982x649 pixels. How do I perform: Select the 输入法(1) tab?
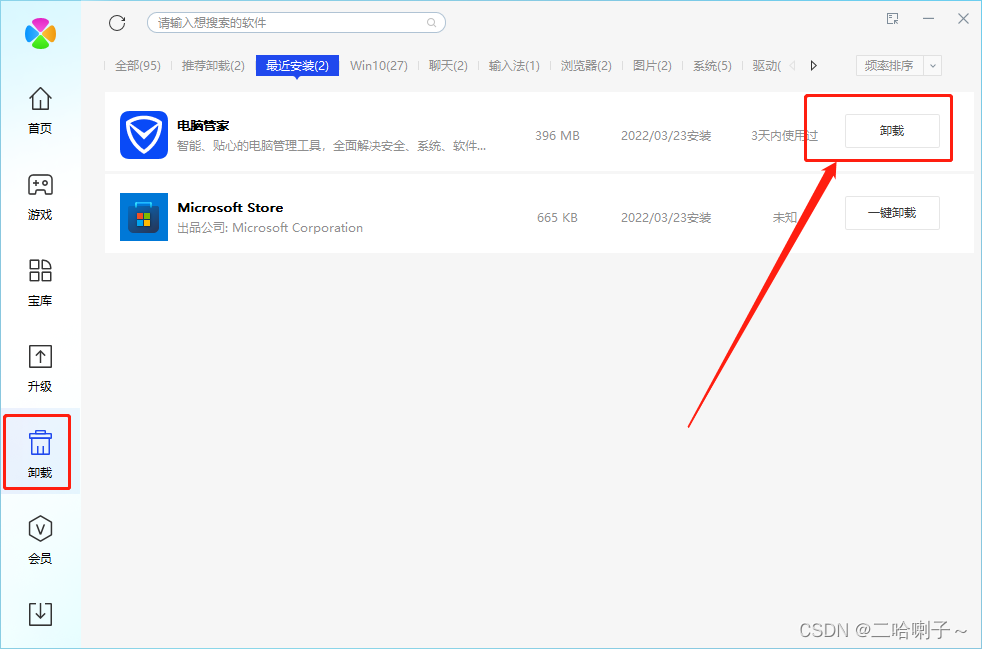514,66
